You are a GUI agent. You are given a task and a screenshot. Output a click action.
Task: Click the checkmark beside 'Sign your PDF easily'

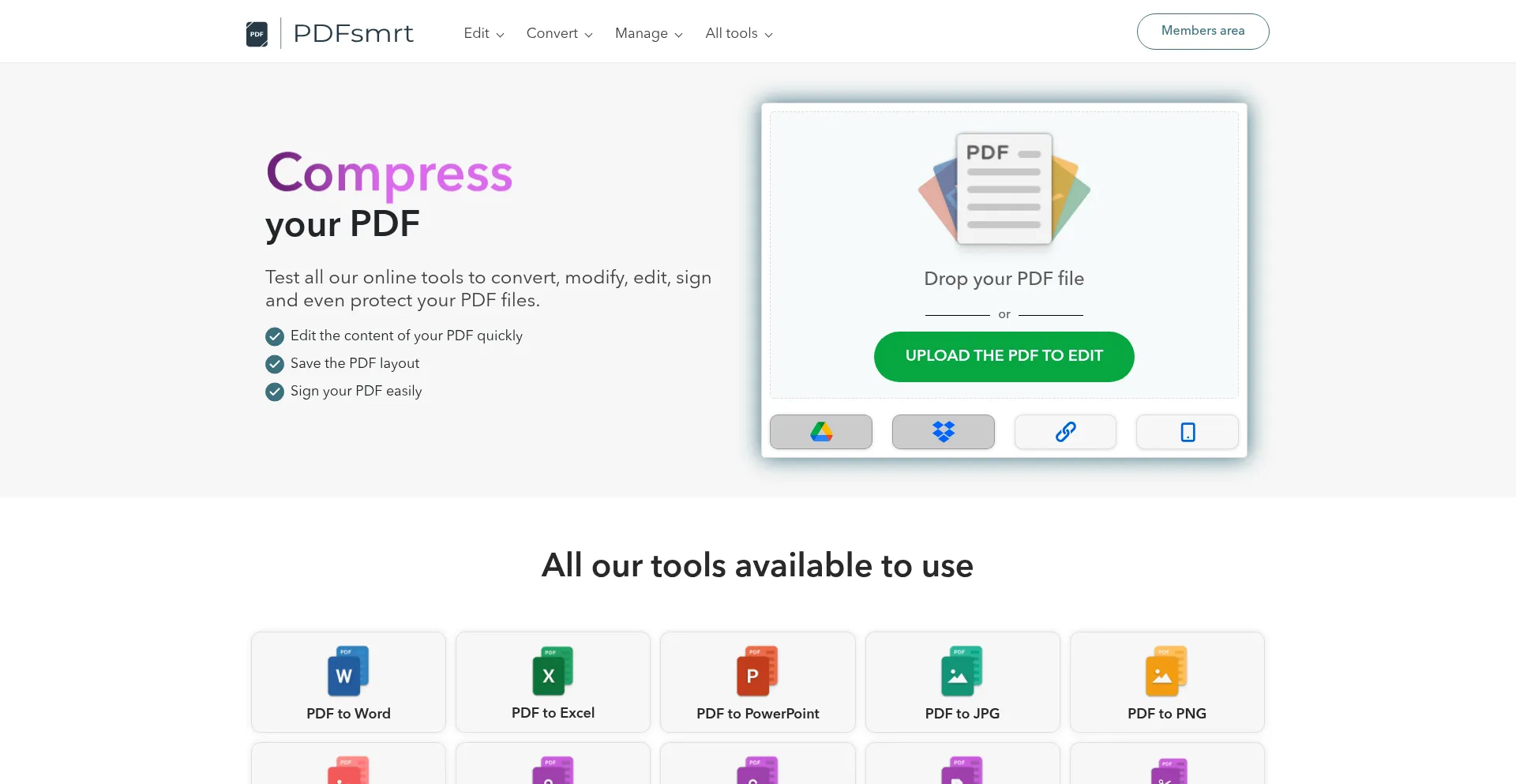click(275, 392)
